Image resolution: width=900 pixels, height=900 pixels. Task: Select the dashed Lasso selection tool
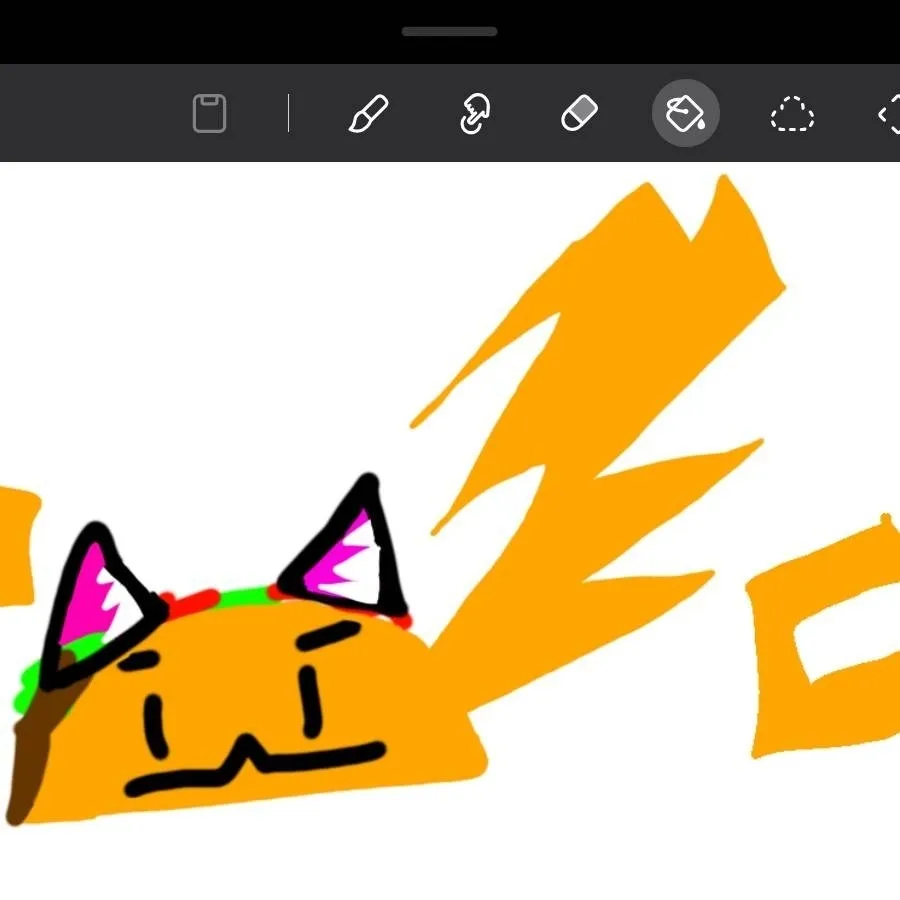(792, 114)
